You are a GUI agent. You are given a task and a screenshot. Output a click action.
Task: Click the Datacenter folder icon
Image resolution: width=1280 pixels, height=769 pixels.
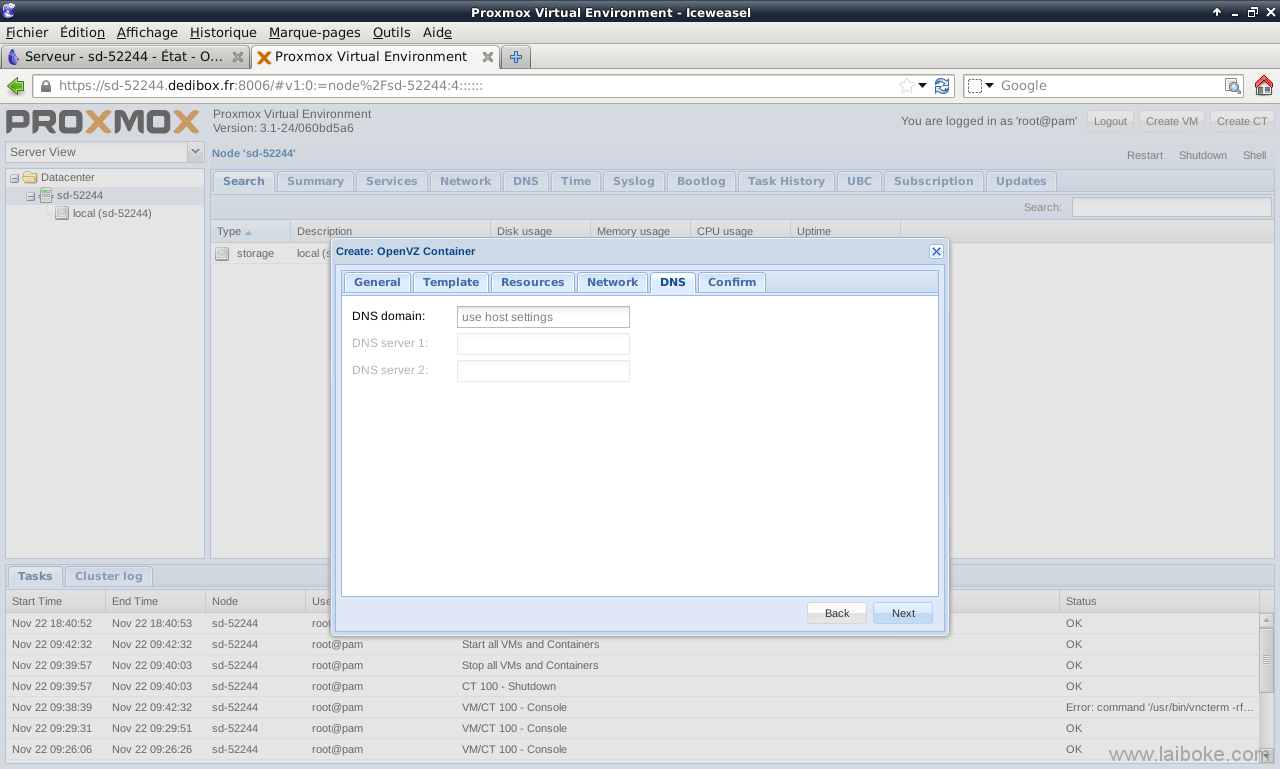30,178
